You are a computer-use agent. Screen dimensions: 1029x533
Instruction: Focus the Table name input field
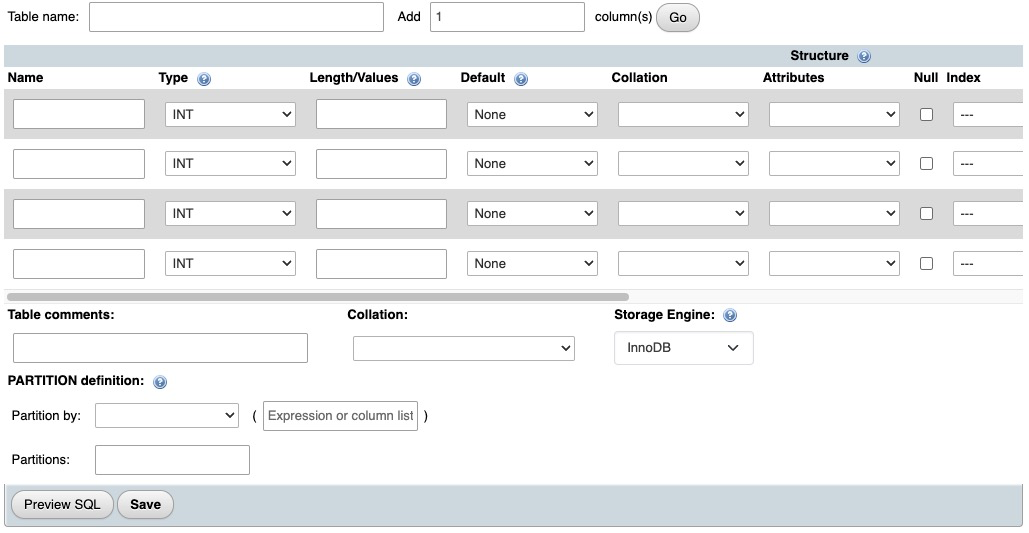click(x=236, y=17)
